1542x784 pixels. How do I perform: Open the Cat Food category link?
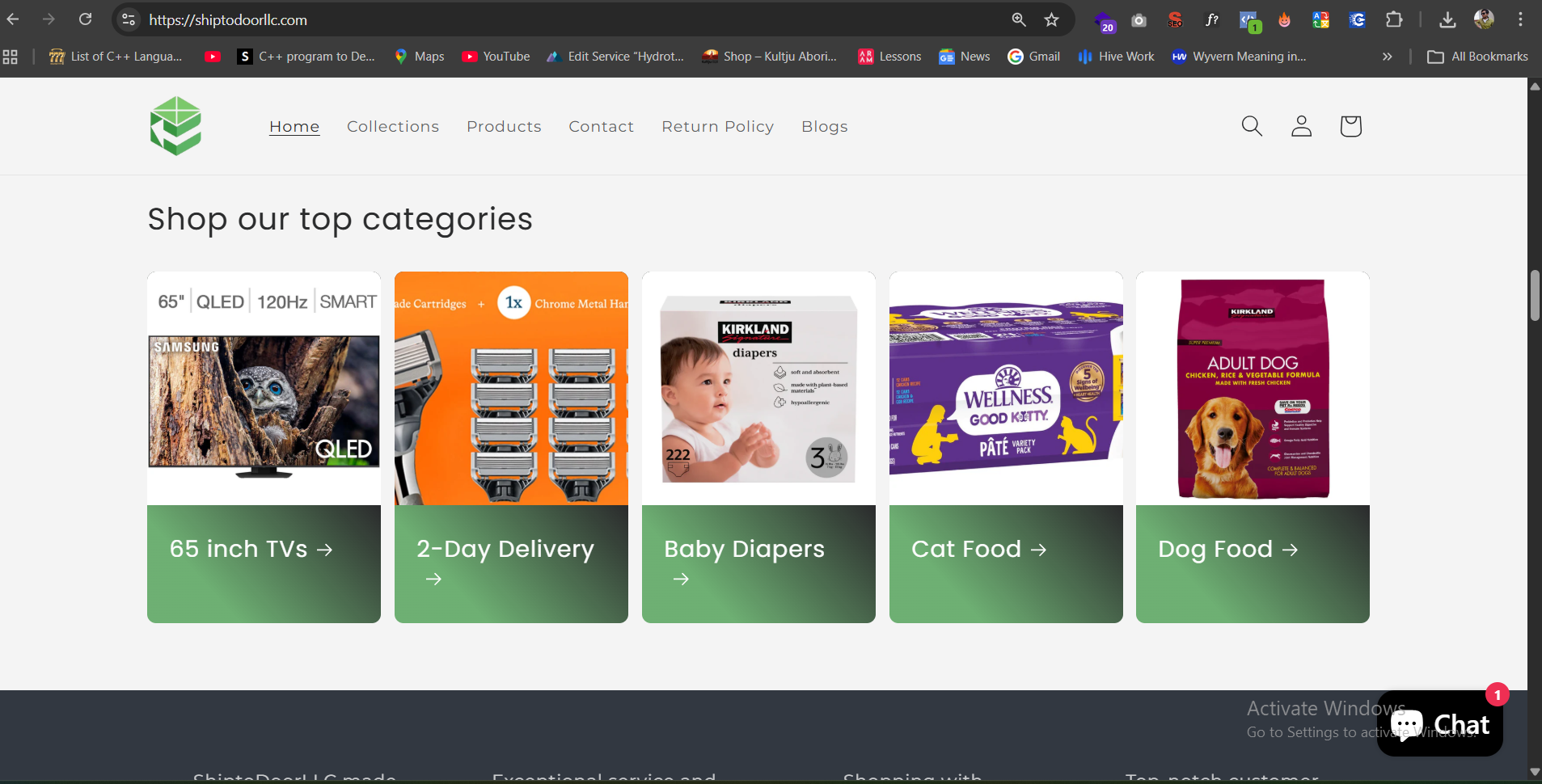pyautogui.click(x=979, y=549)
